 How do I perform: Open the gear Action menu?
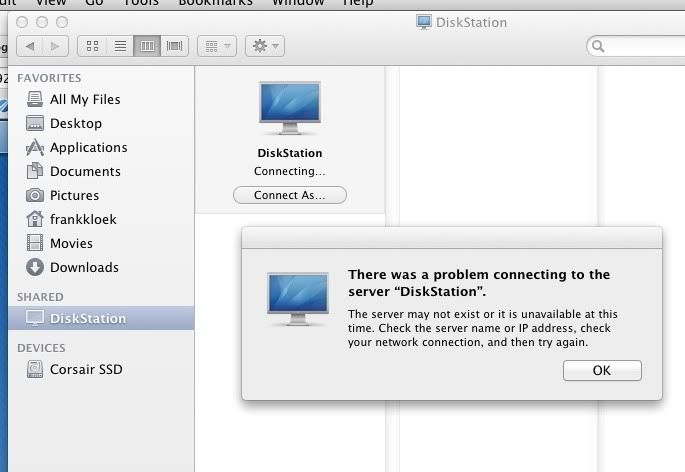tap(265, 46)
